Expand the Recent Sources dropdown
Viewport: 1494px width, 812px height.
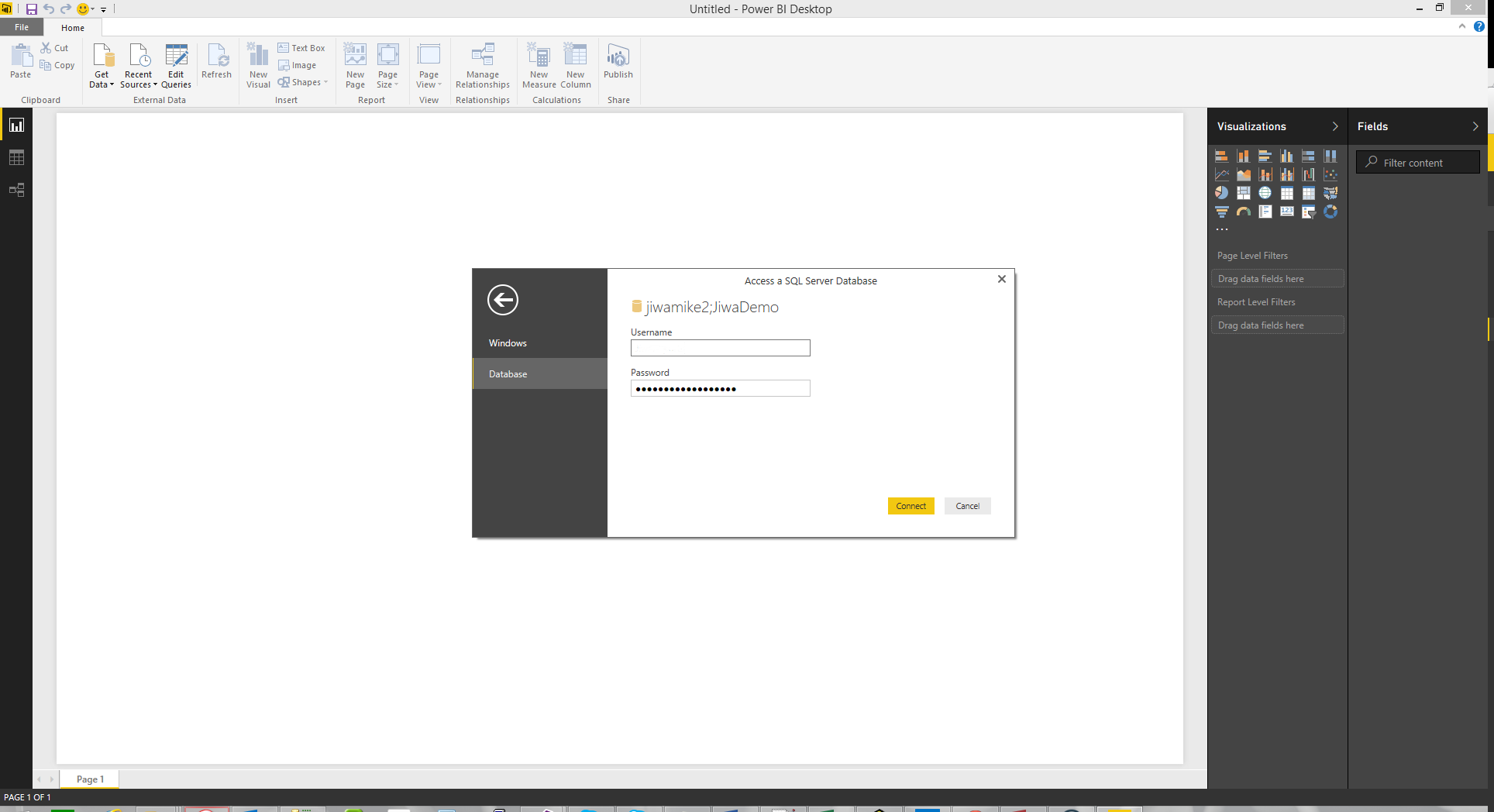tap(138, 79)
